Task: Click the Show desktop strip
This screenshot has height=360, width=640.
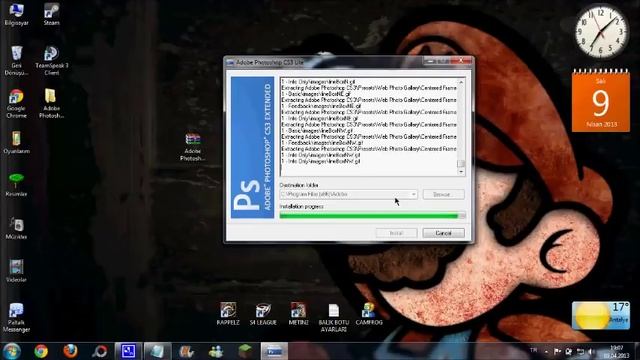Action: point(637,351)
